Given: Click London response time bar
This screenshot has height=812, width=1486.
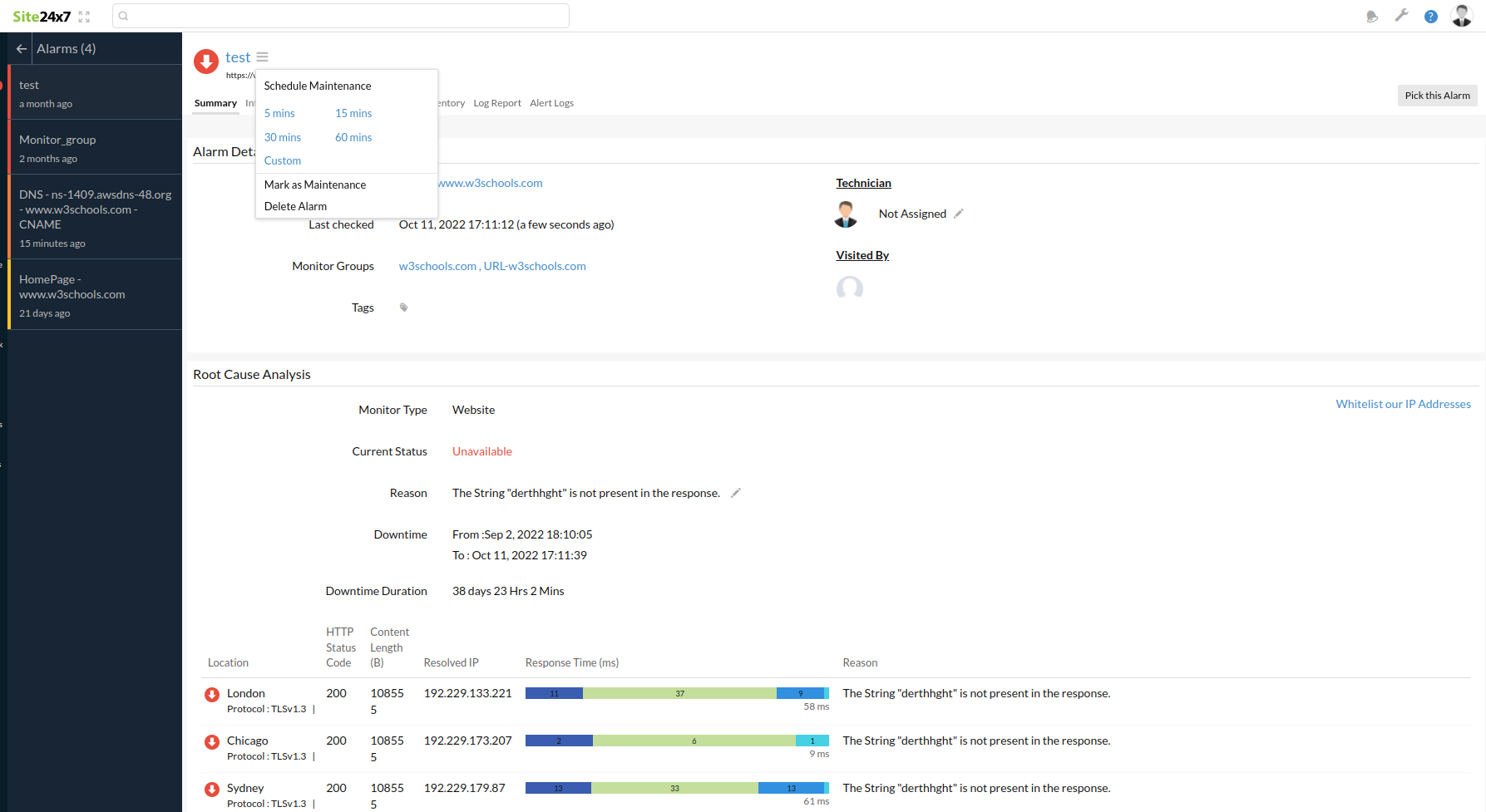Looking at the screenshot, I should pos(677,693).
